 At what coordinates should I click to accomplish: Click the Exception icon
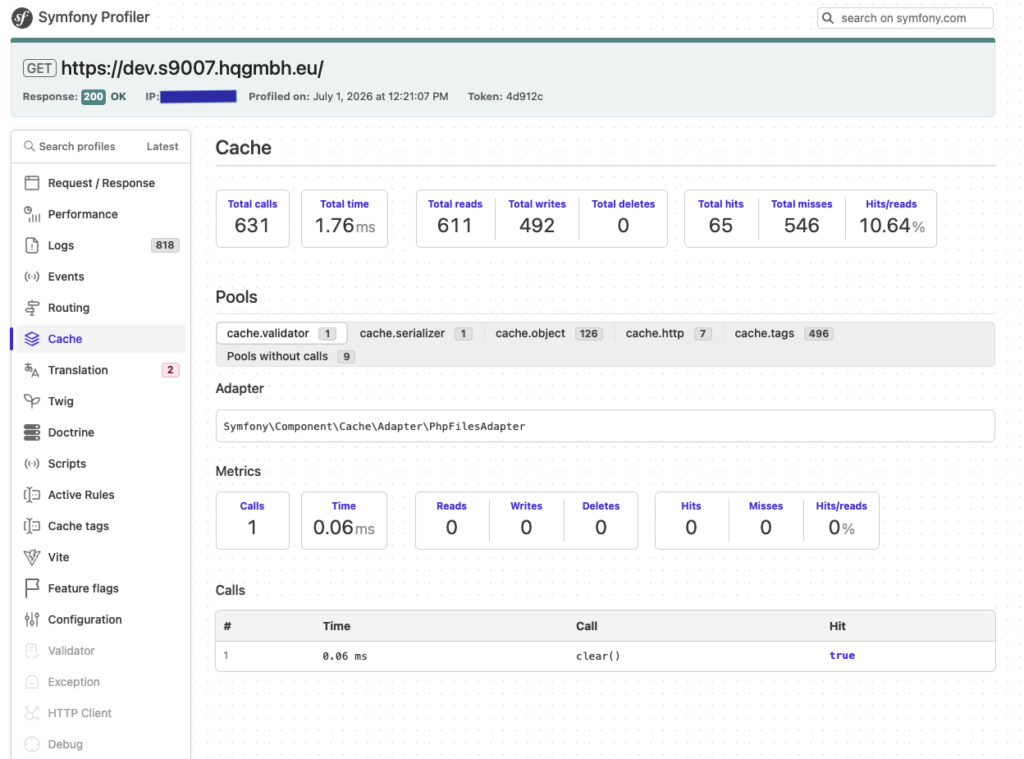point(31,682)
